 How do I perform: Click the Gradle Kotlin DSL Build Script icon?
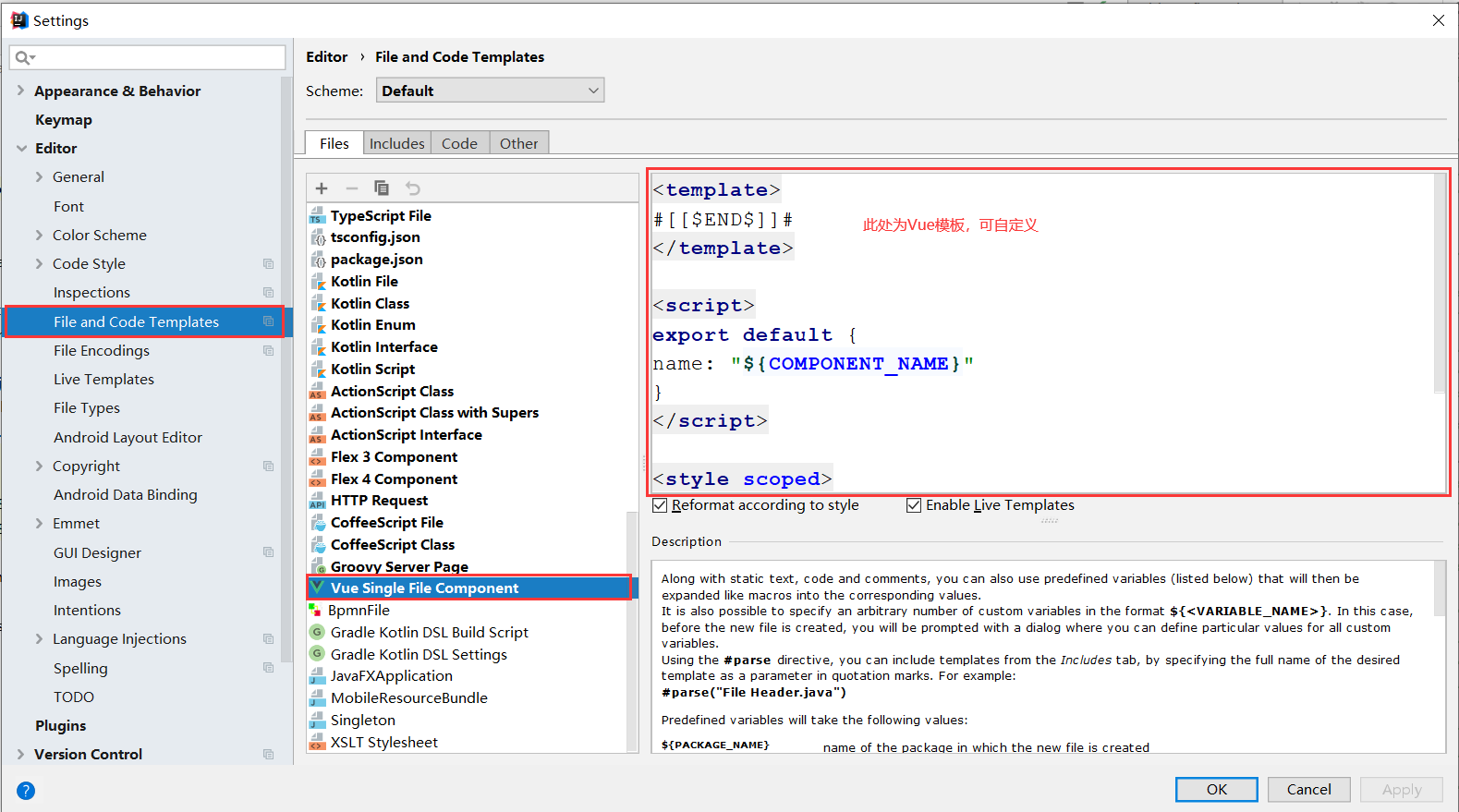[x=317, y=632]
